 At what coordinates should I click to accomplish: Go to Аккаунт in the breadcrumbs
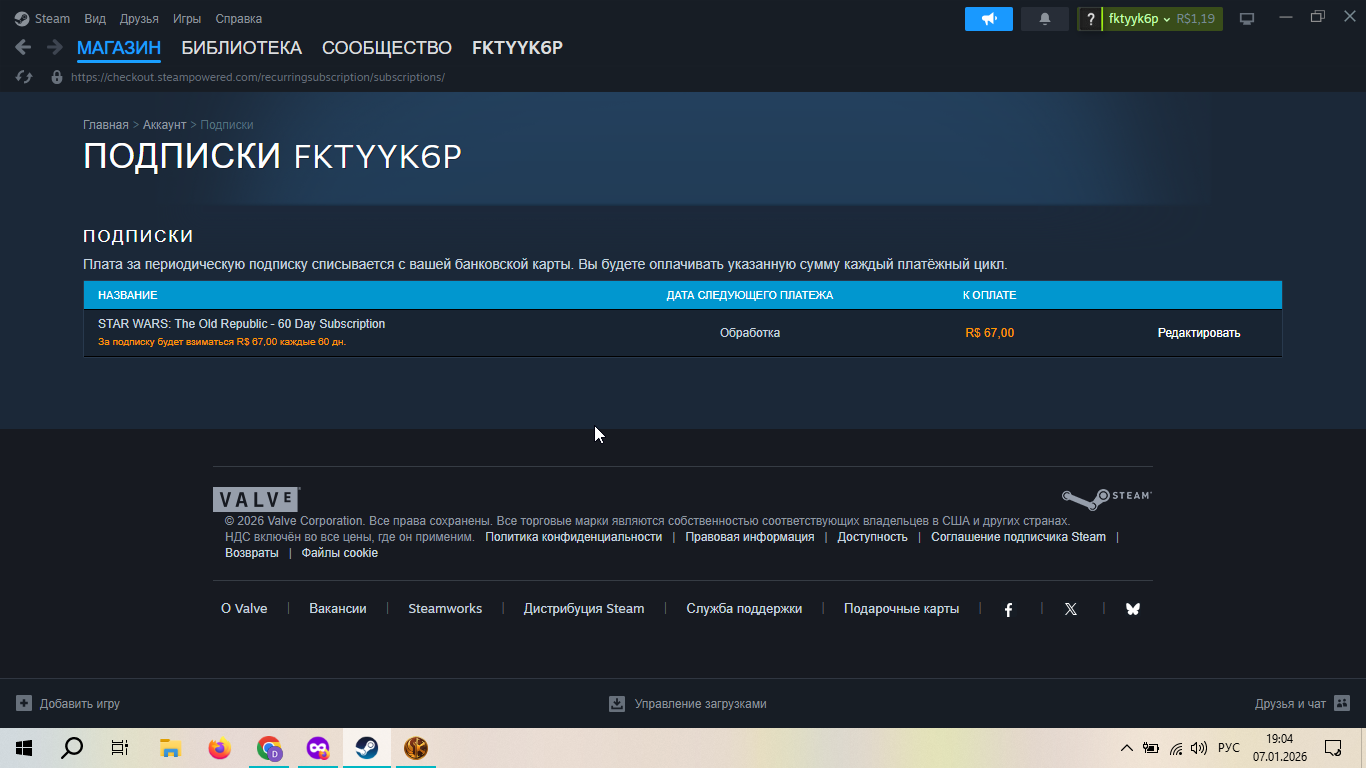pos(164,125)
